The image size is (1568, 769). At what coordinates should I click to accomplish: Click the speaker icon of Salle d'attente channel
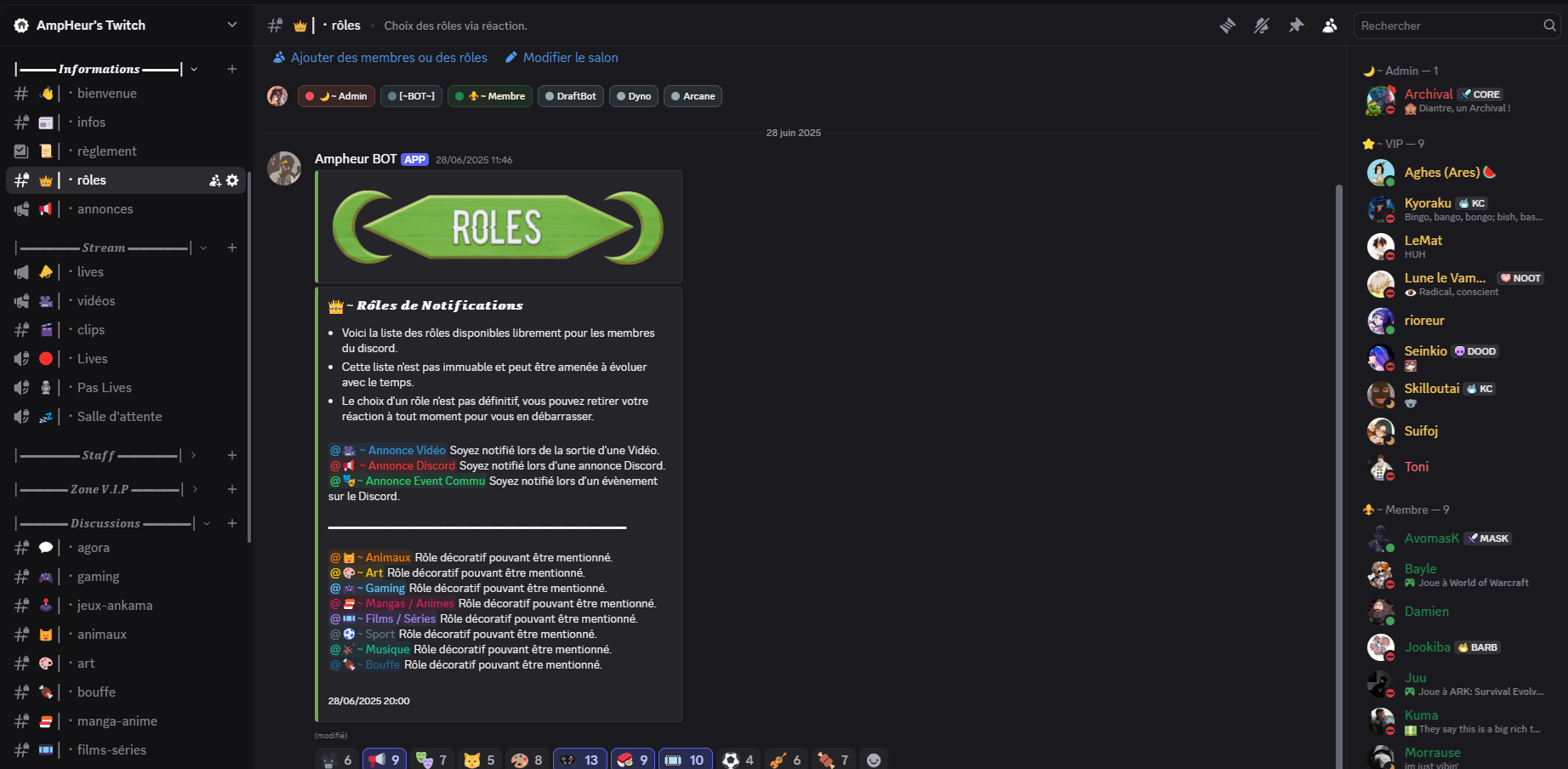point(21,417)
